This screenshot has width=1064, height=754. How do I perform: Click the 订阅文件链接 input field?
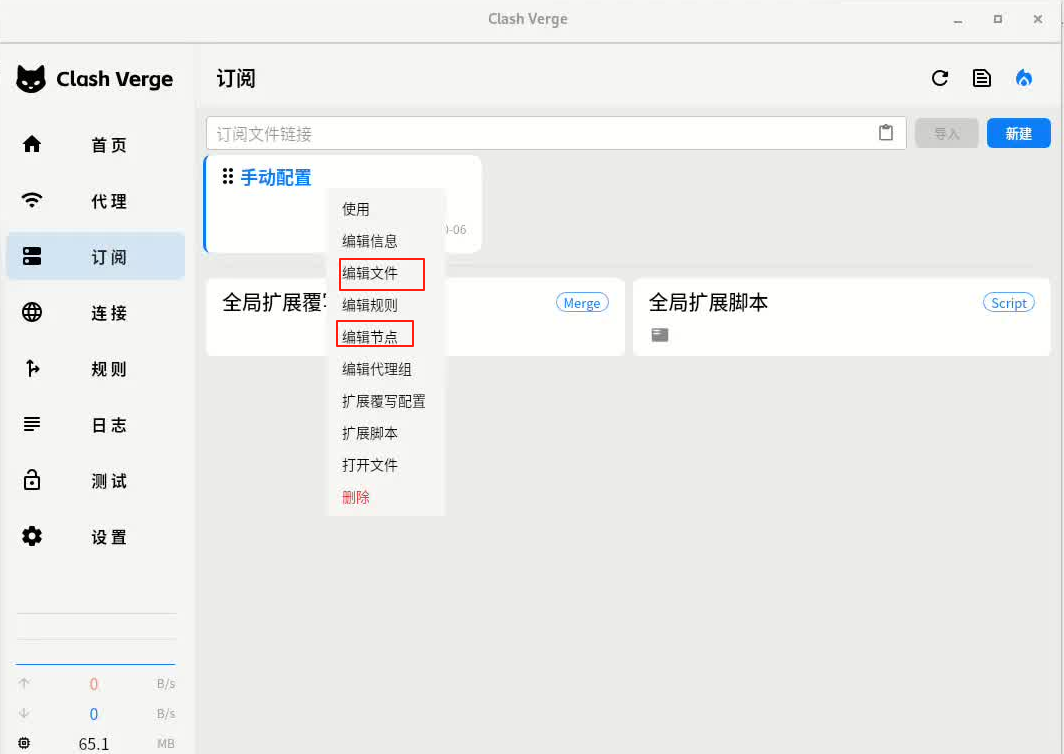coord(540,133)
